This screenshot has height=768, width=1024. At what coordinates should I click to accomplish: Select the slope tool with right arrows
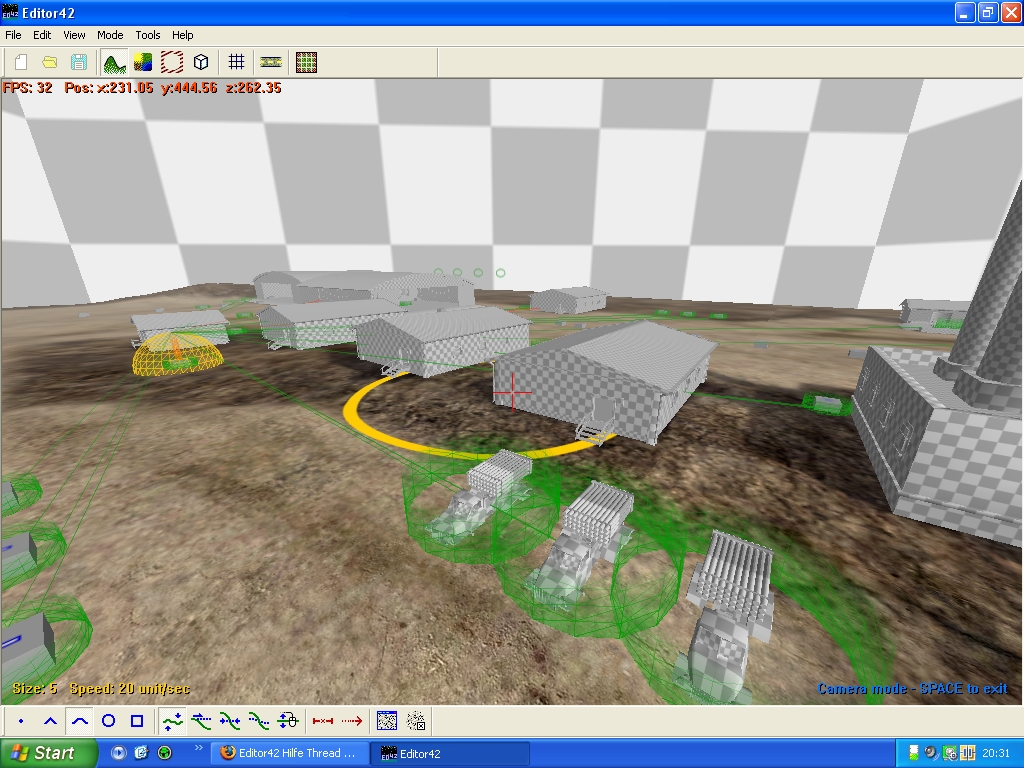coord(201,721)
